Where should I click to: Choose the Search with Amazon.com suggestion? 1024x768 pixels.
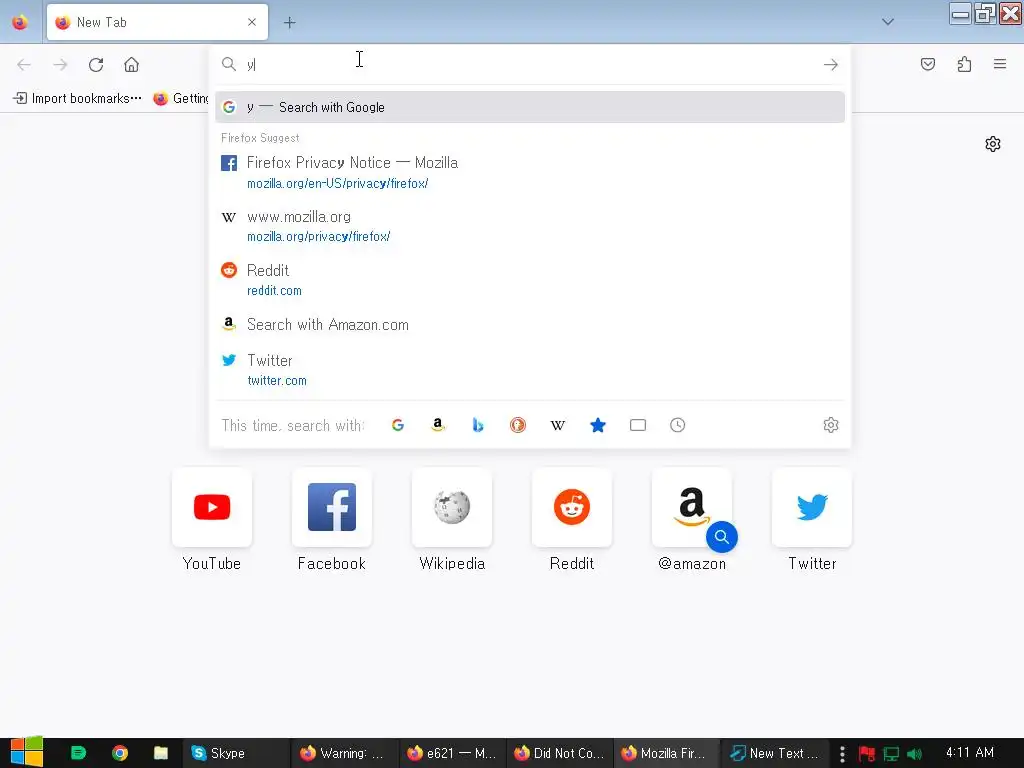530,325
